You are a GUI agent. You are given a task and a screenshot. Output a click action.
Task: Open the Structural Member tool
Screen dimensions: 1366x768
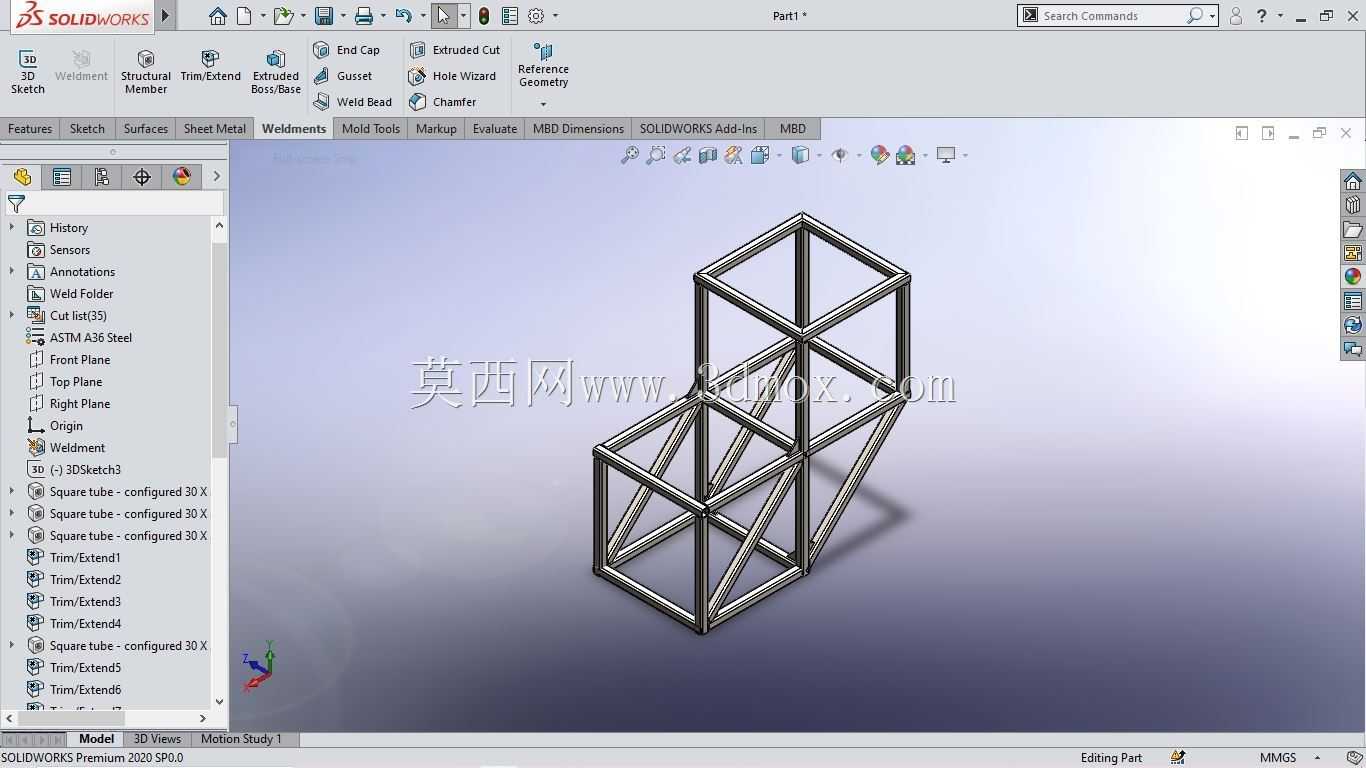(x=146, y=72)
